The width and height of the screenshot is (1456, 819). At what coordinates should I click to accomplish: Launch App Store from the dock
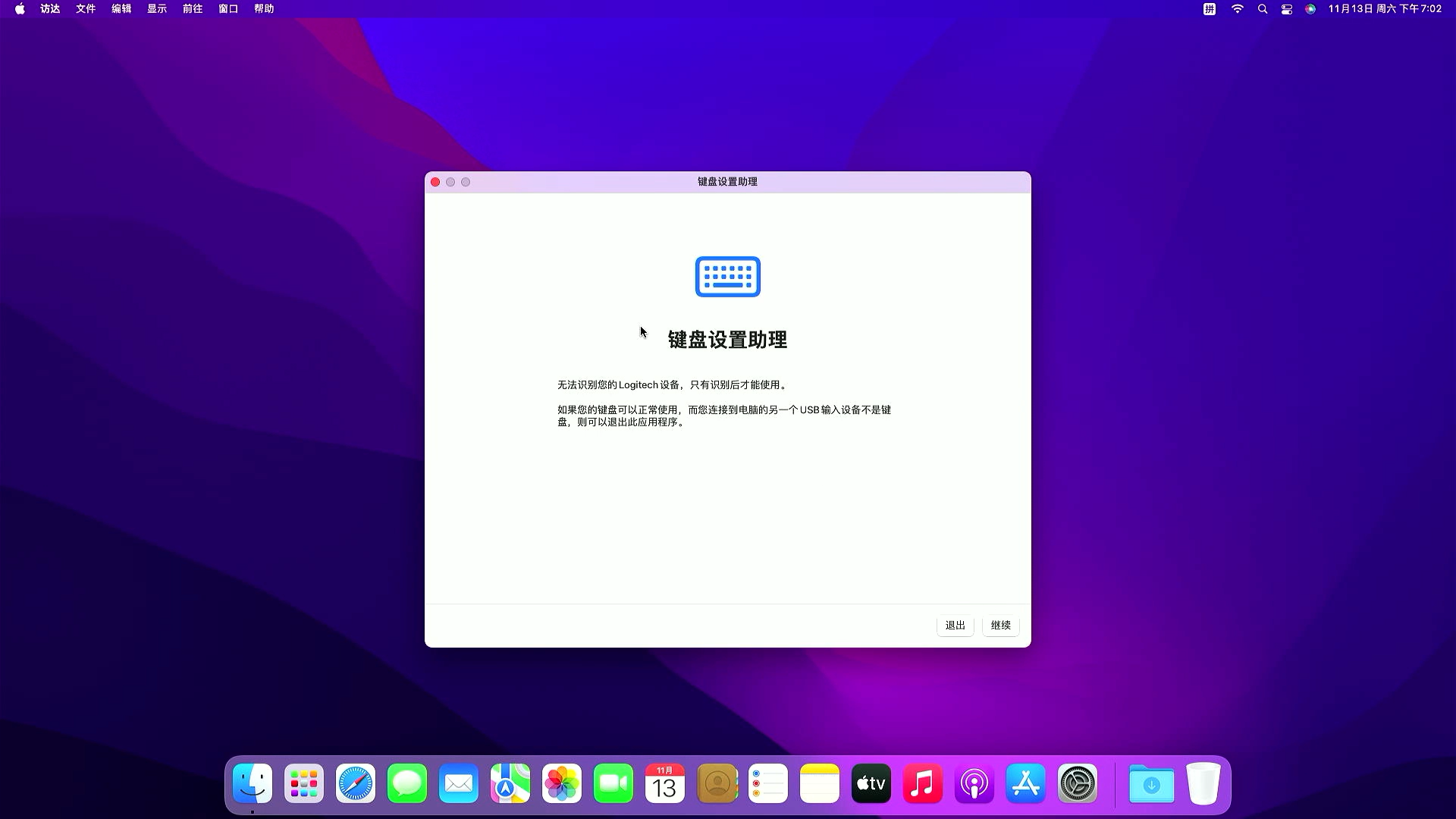[1026, 784]
